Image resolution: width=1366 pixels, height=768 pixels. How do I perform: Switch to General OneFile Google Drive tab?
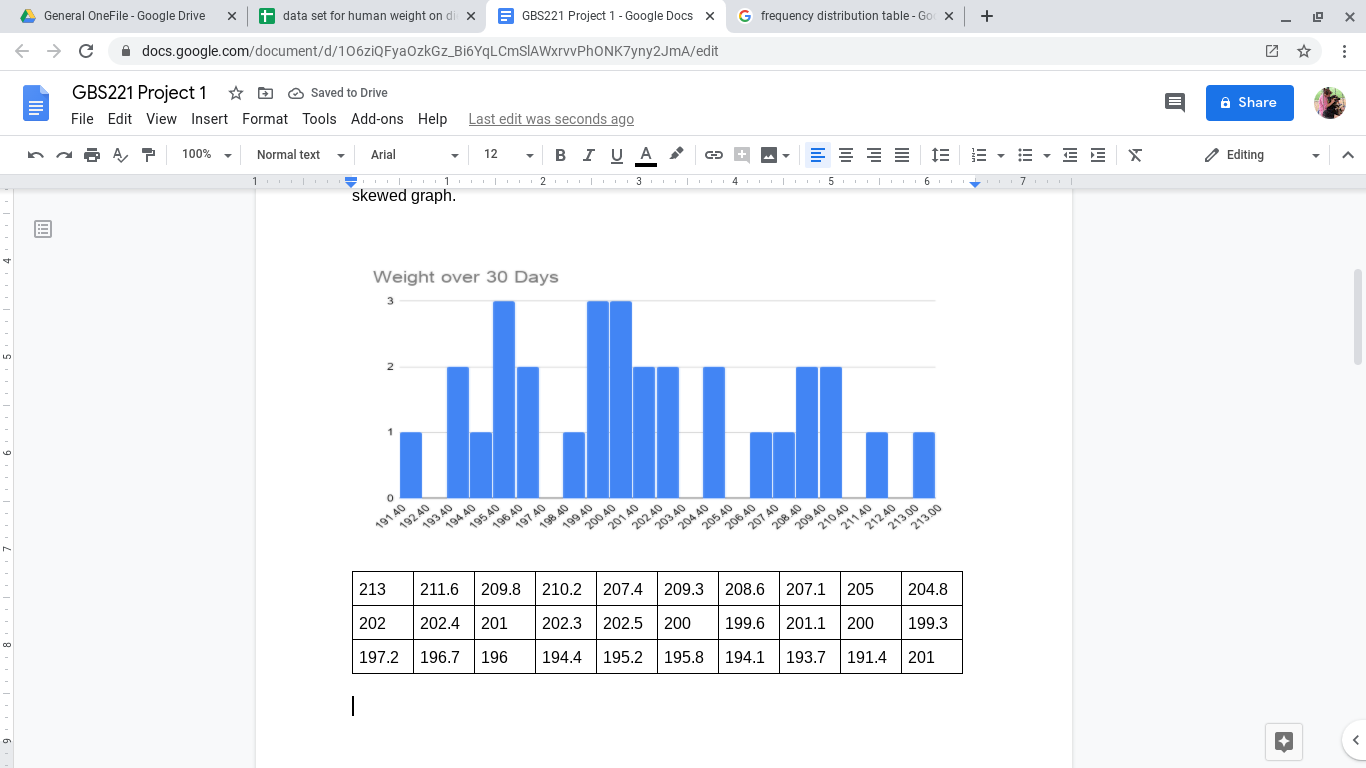[125, 16]
